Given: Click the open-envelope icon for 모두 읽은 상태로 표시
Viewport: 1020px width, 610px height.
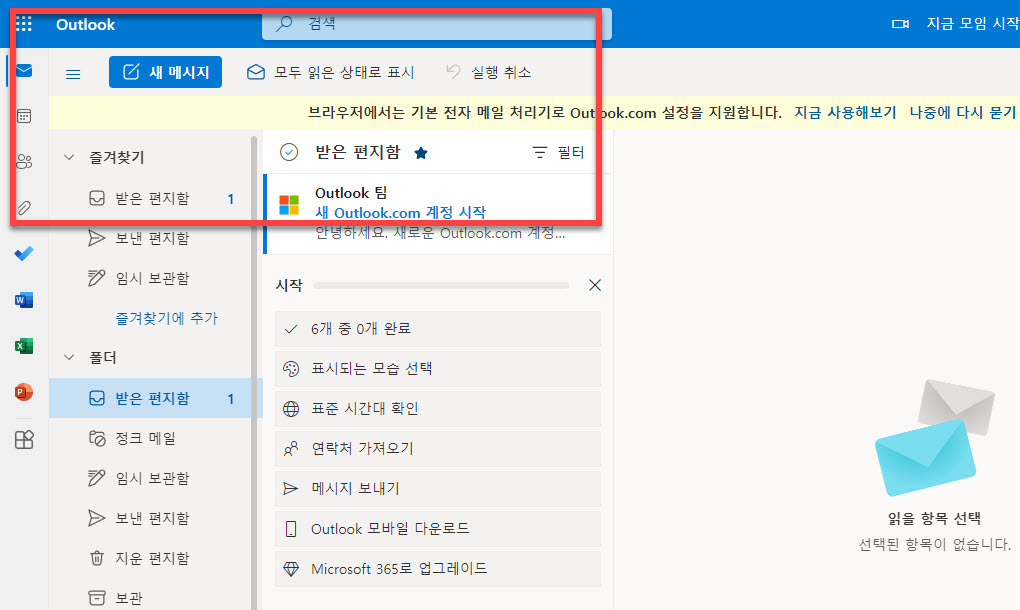Looking at the screenshot, I should (x=256, y=72).
